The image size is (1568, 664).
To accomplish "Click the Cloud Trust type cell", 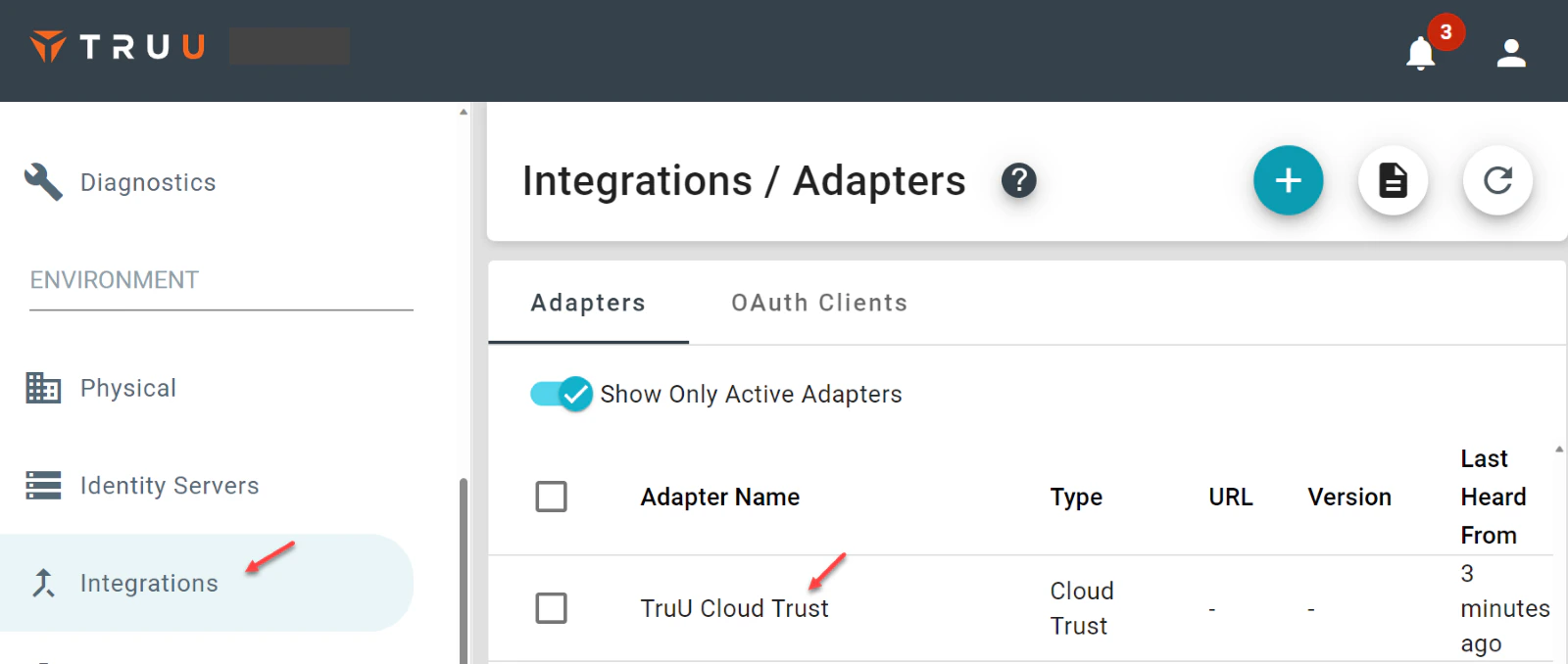I will 1082,608.
